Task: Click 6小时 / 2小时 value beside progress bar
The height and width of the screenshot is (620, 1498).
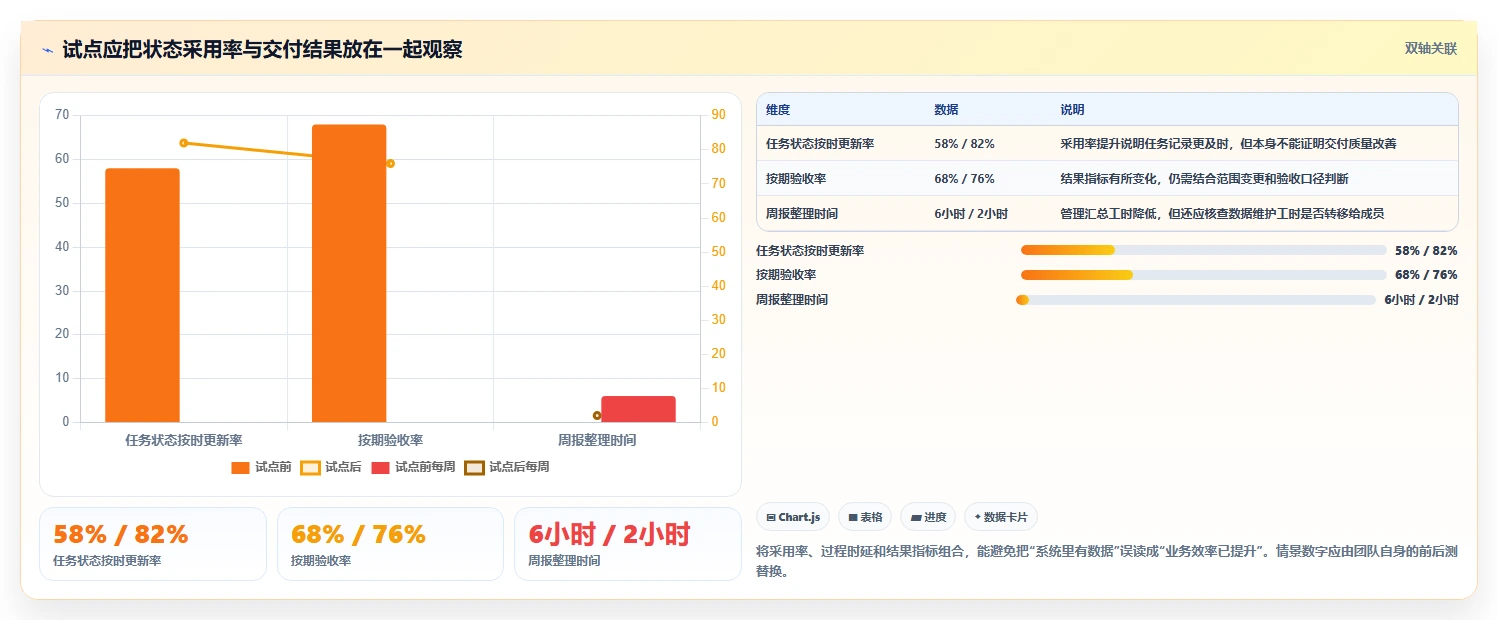Action: (1421, 300)
